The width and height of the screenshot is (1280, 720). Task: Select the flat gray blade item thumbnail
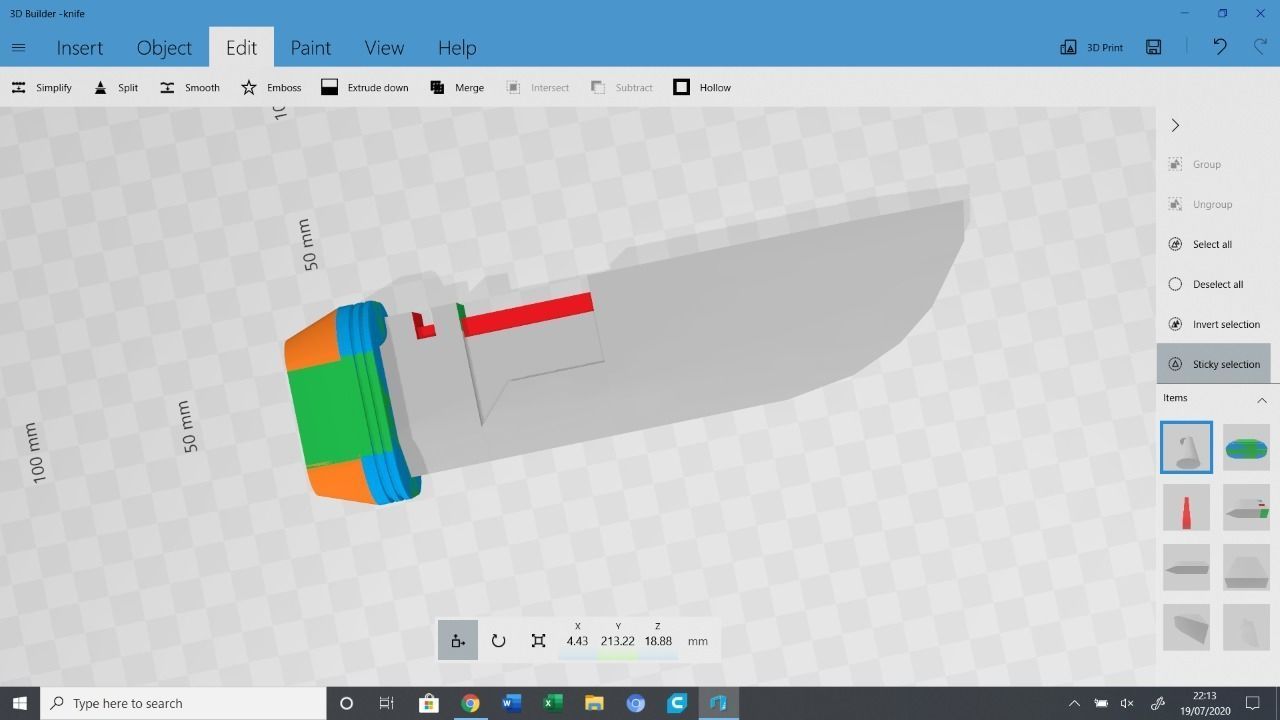pyautogui.click(x=1186, y=568)
